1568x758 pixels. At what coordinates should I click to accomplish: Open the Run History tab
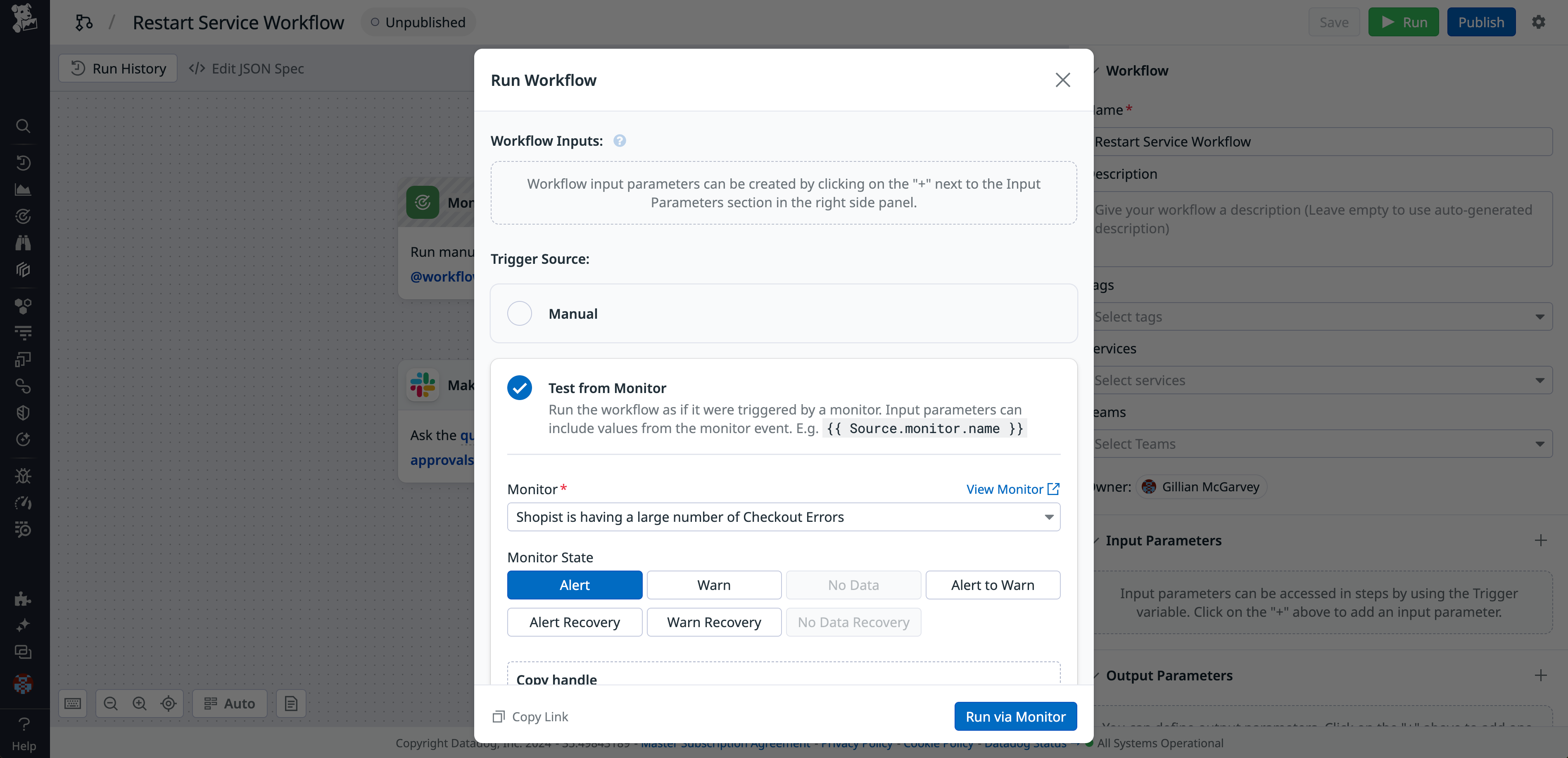point(117,68)
